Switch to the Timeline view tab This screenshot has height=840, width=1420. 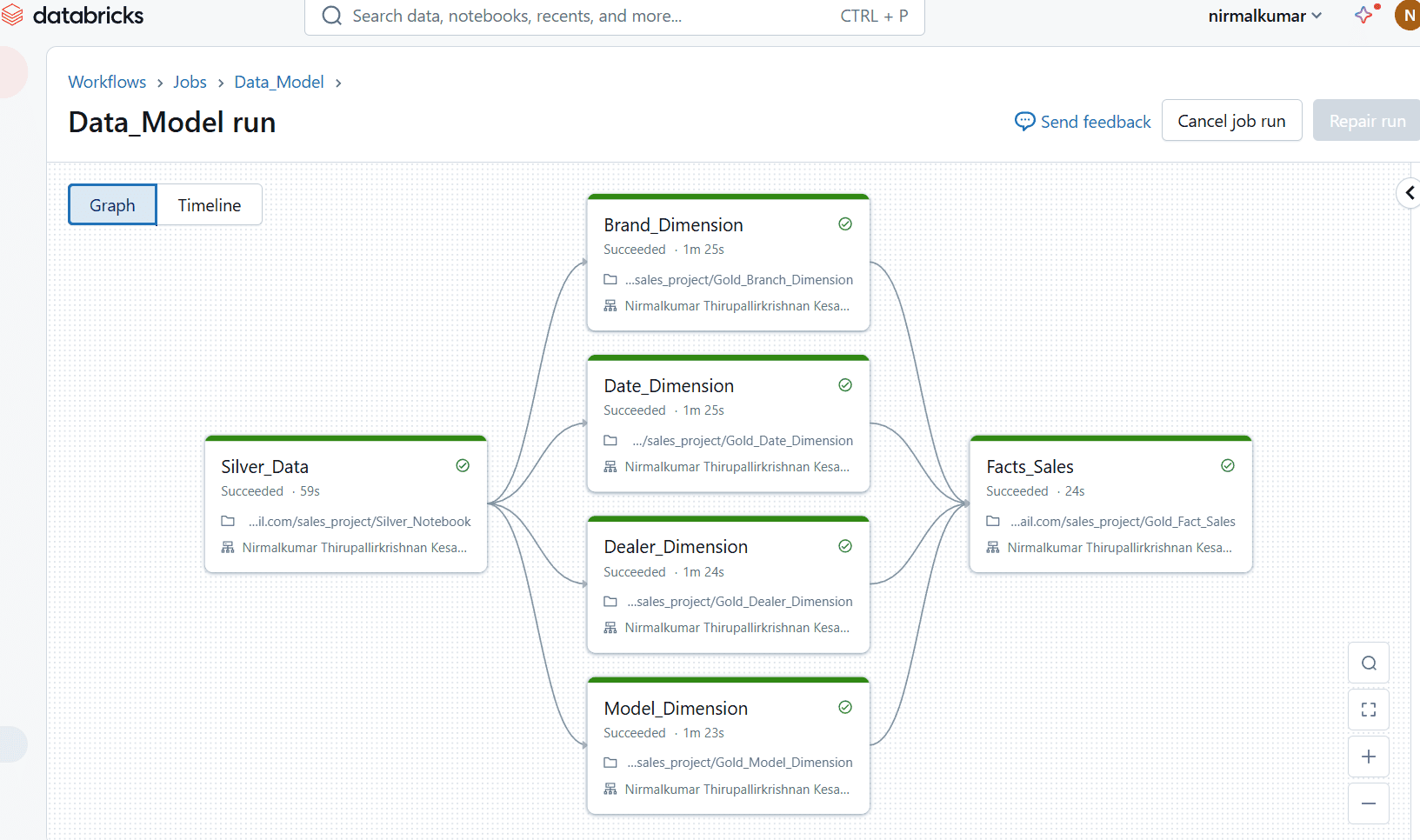click(x=210, y=205)
